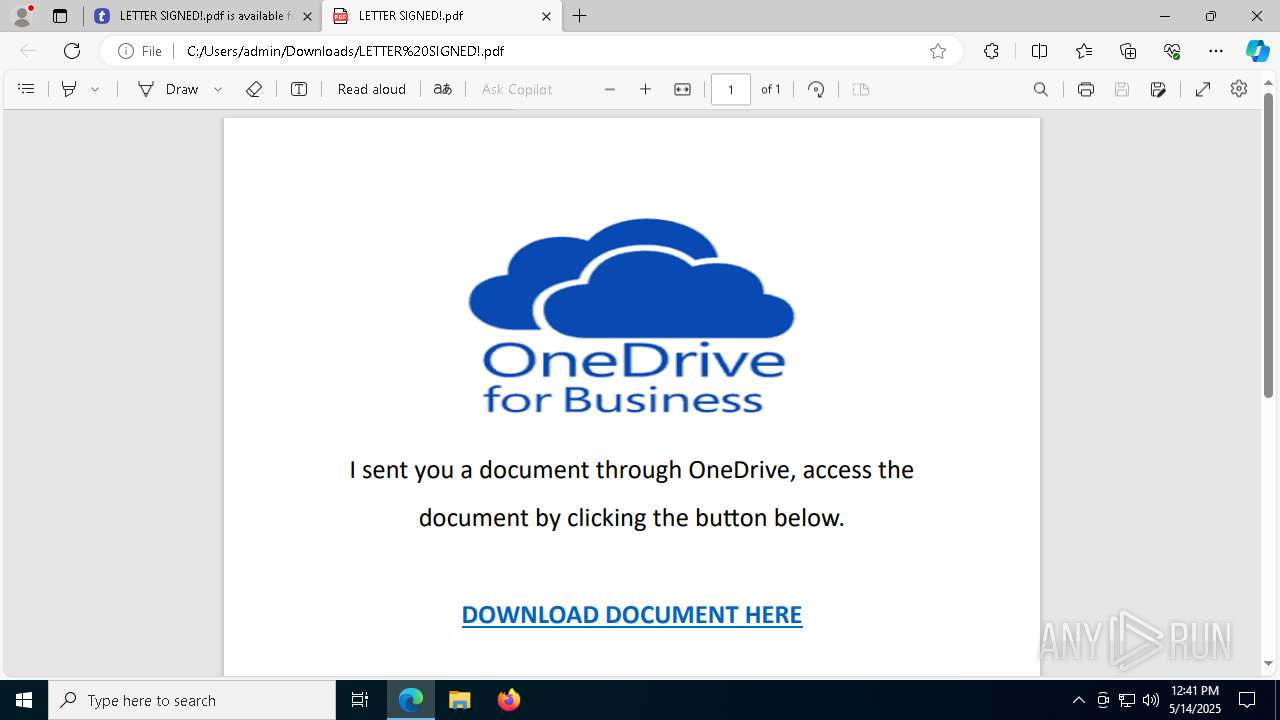The image size is (1280, 720).
Task: Toggle Fit to width view
Action: tap(683, 89)
